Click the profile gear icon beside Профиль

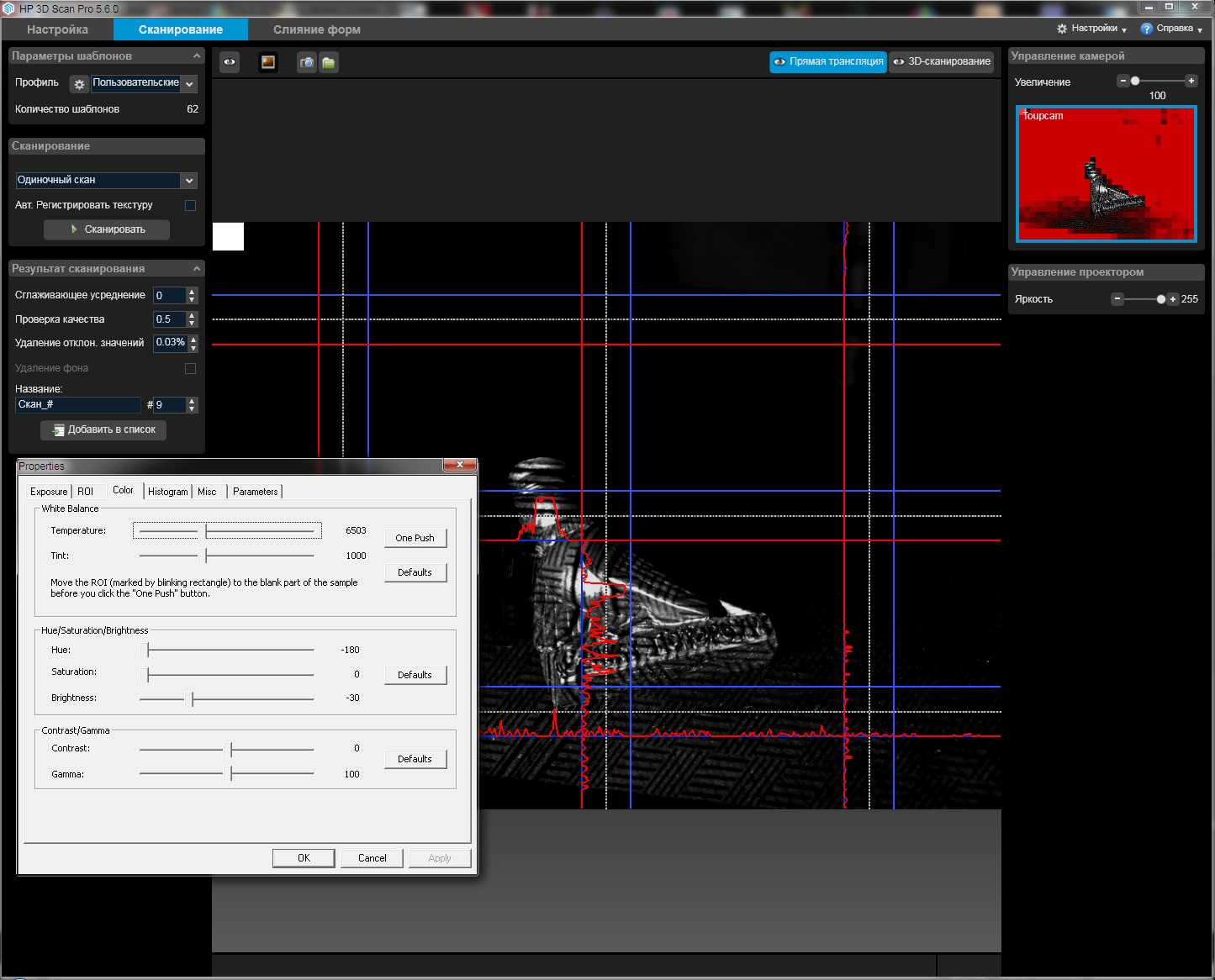[79, 84]
